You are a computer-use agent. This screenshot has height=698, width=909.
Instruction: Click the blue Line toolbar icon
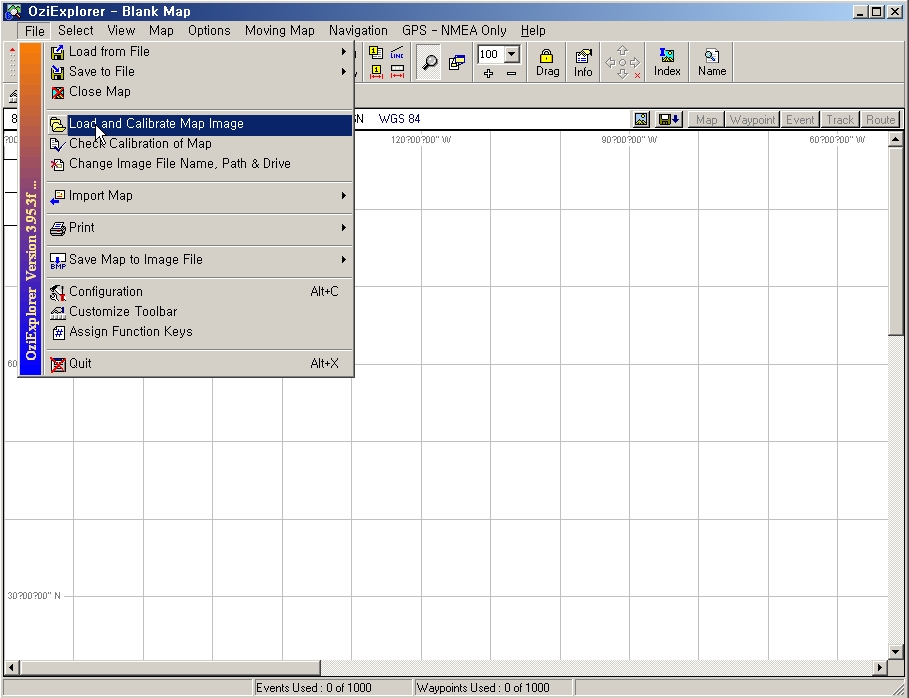[x=397, y=53]
